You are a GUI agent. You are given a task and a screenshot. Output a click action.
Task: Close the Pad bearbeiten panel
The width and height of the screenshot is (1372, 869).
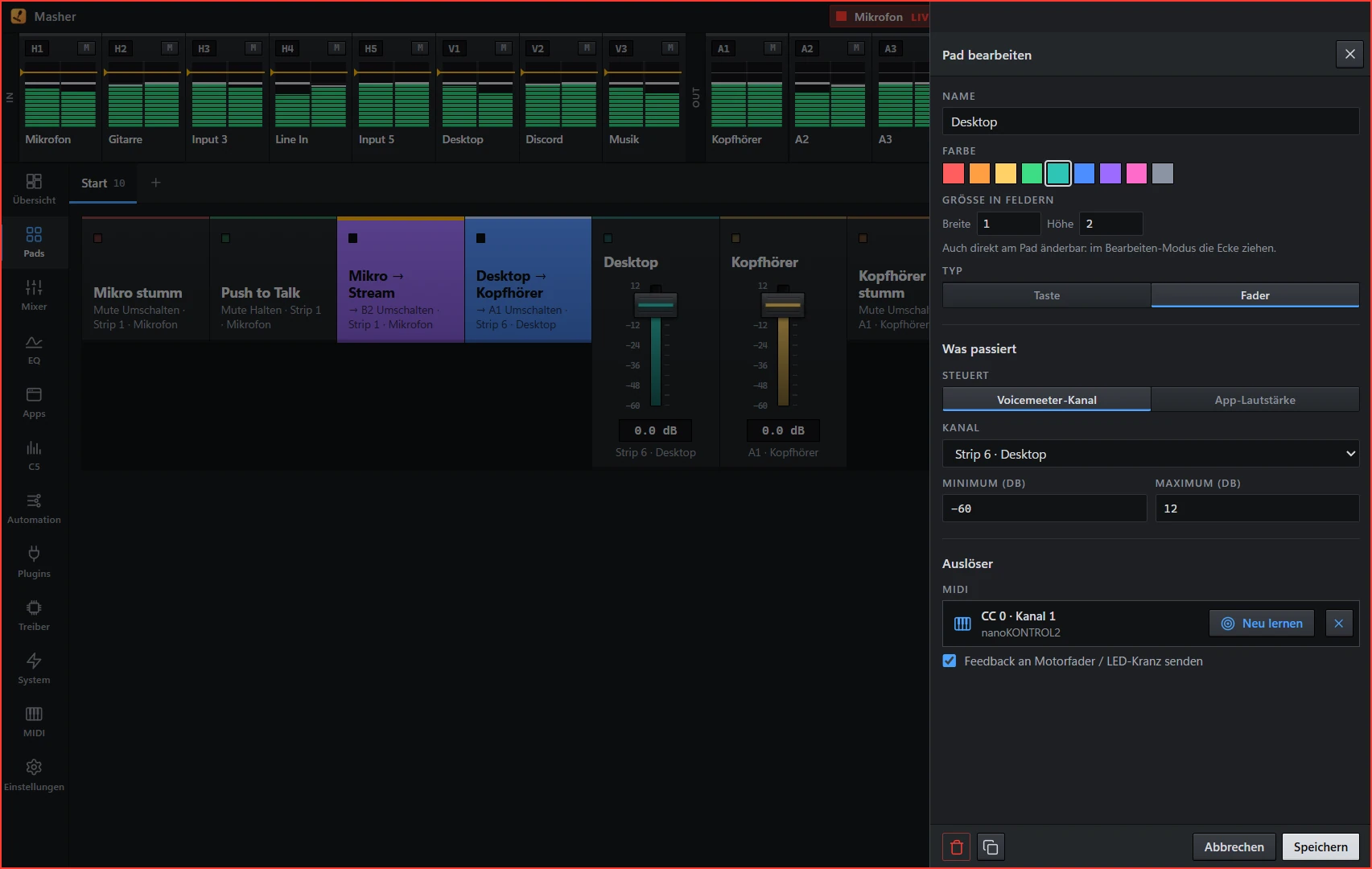1349,54
